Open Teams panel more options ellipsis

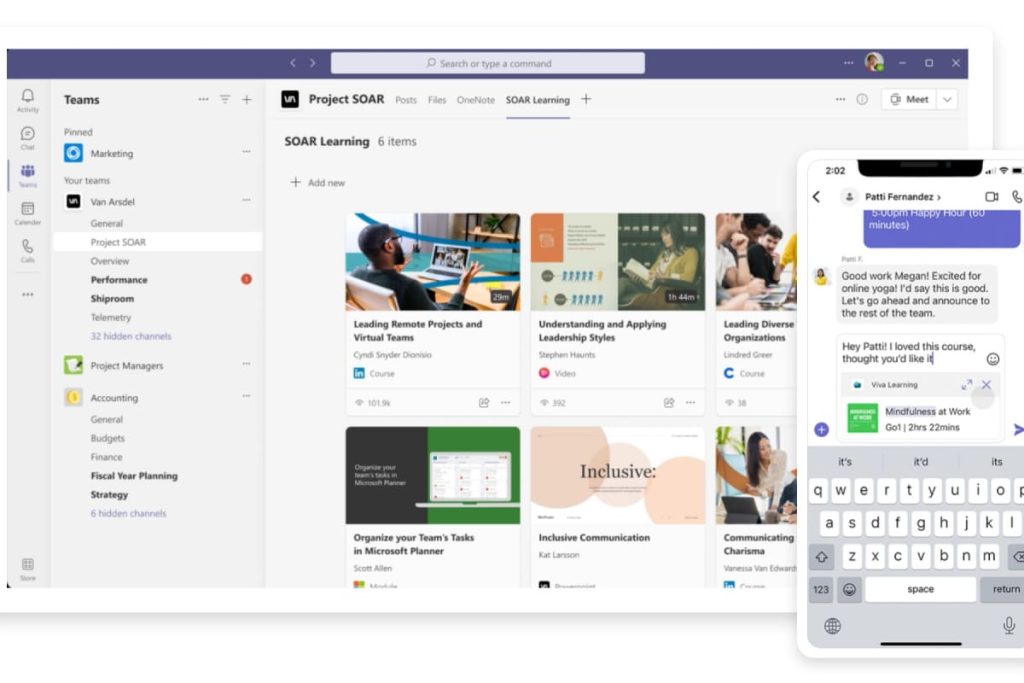tap(203, 99)
